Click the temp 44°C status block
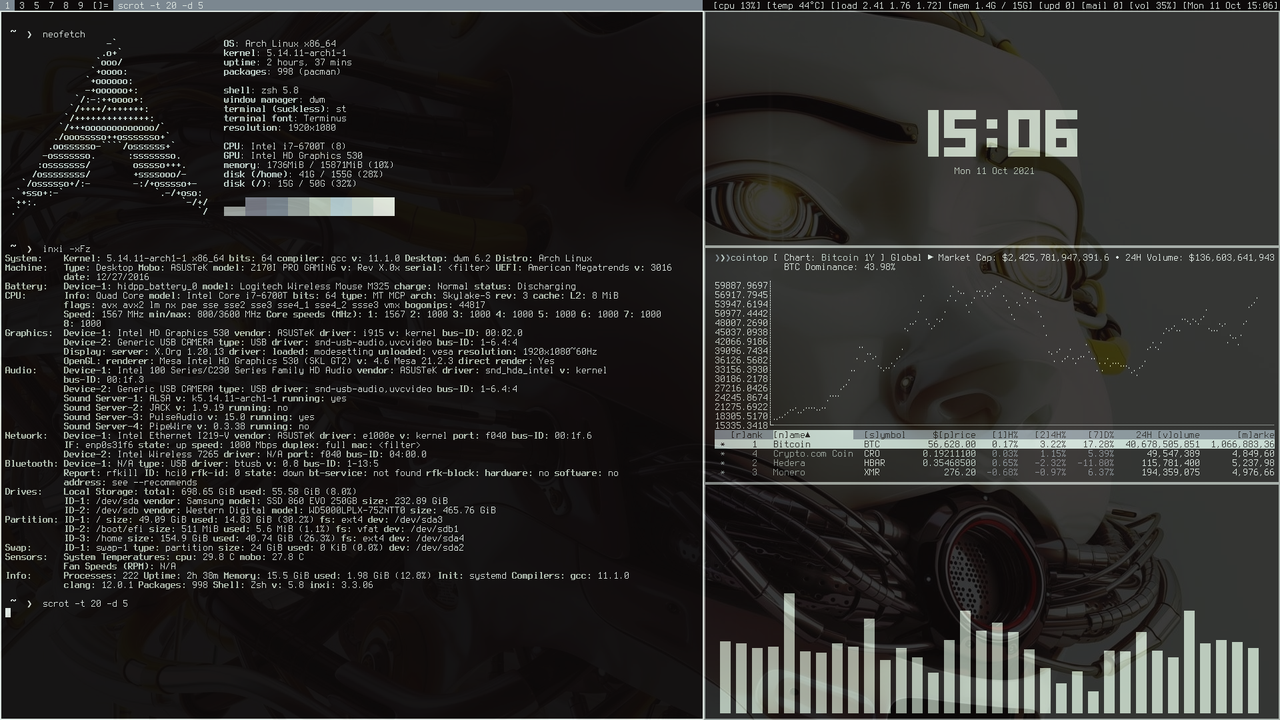Viewport: 1280px width, 720px height. pos(796,6)
